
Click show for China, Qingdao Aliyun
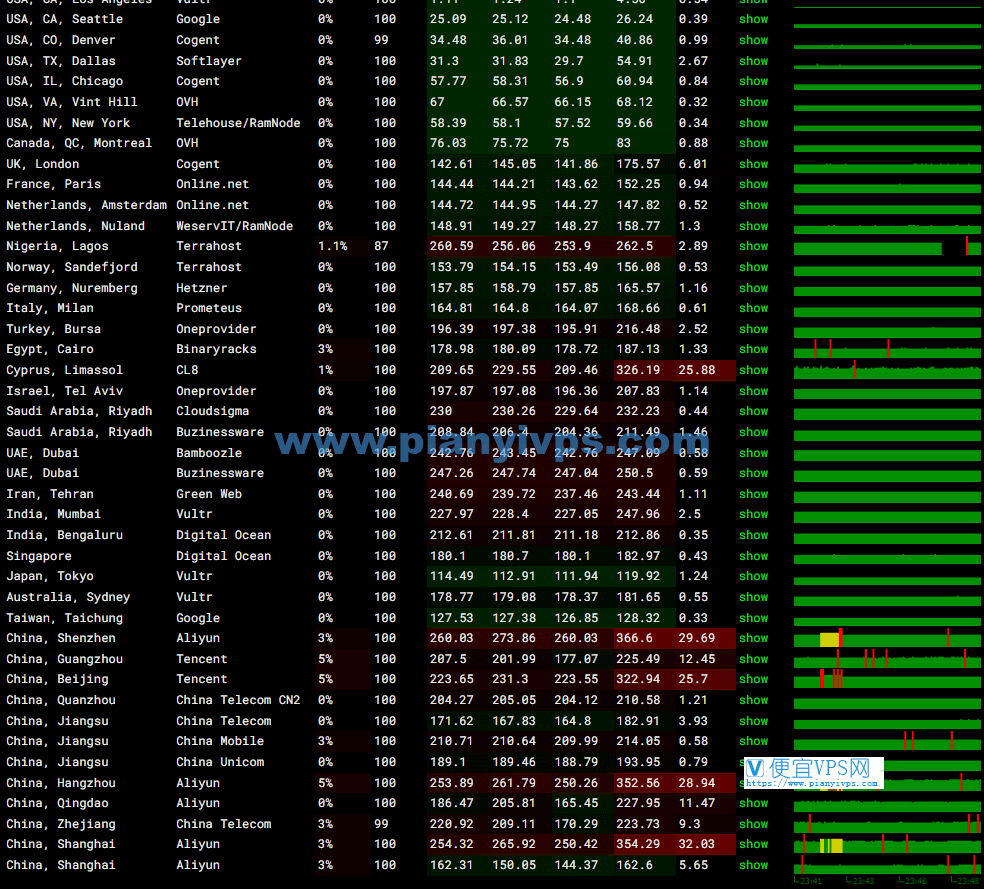pos(753,803)
